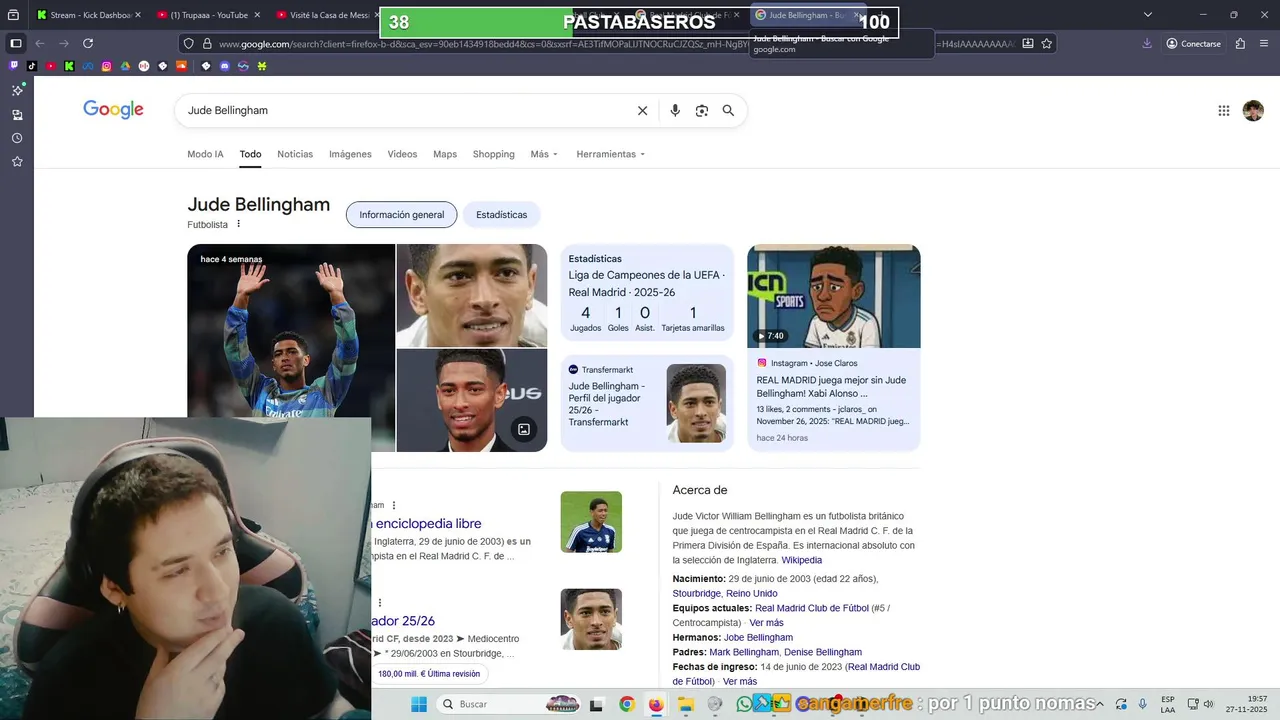Screen dimensions: 1280x720
Task: Open the Maps results tab
Action: pos(445,154)
